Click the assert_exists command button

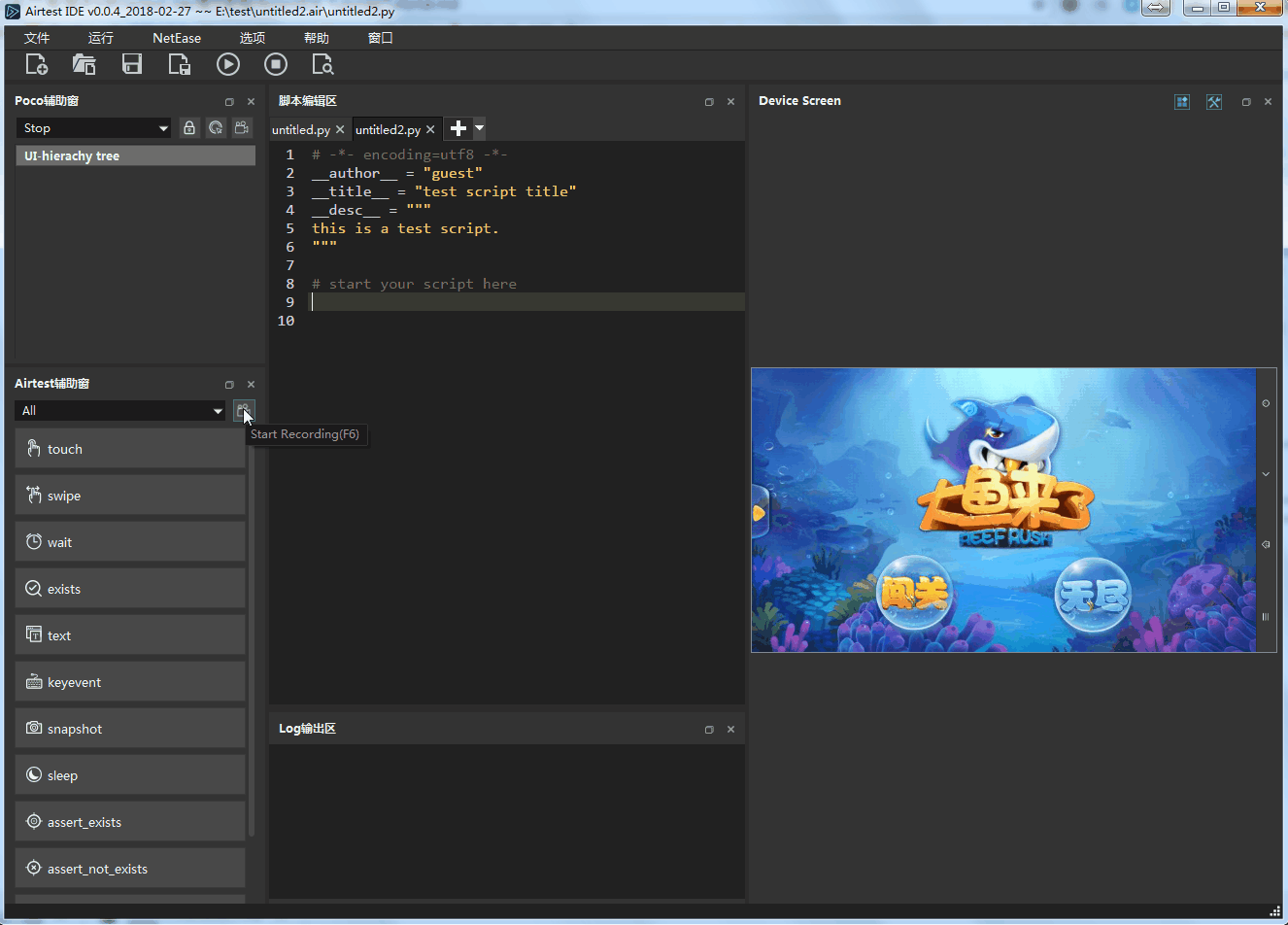point(130,822)
